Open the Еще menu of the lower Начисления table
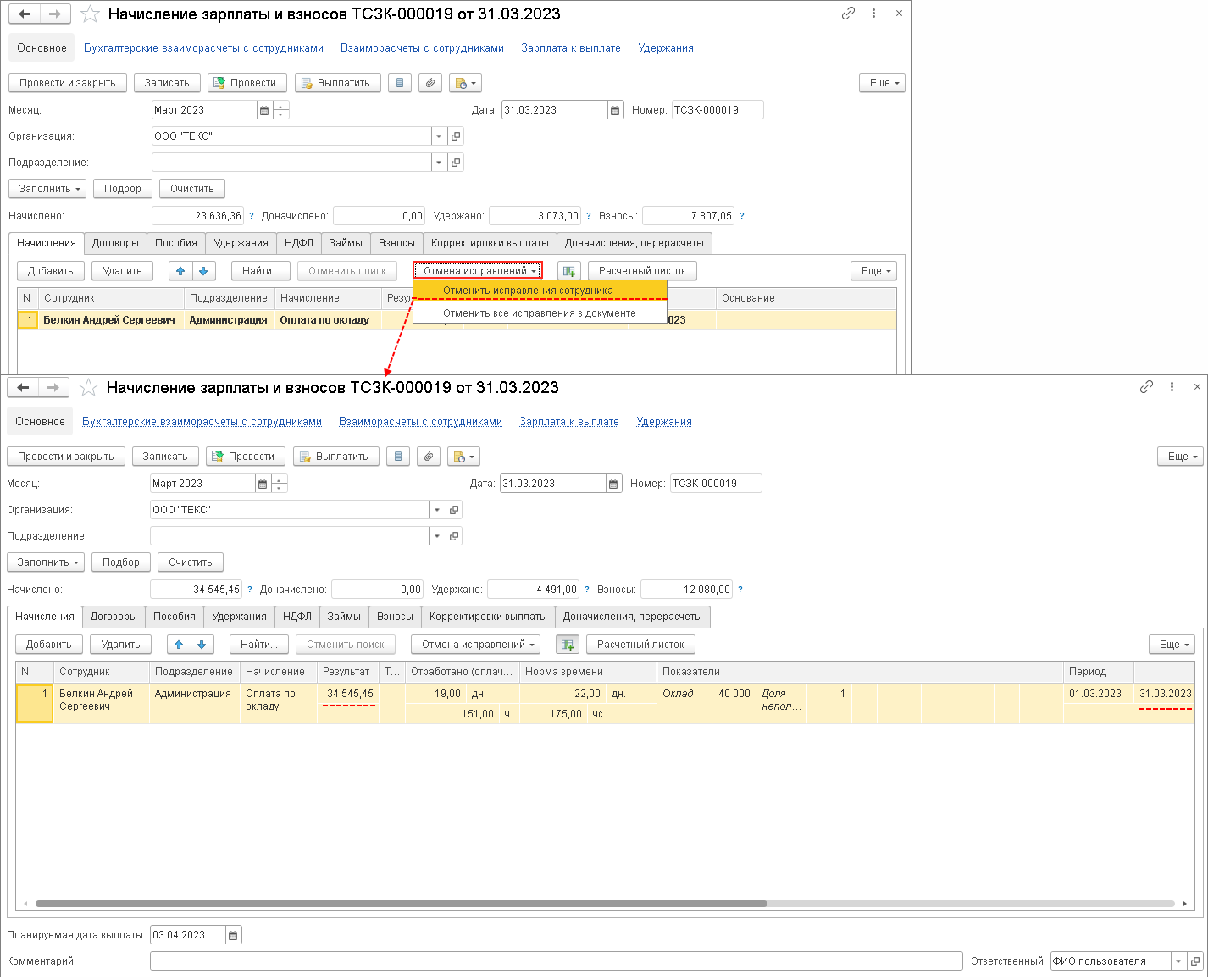This screenshot has height=980, width=1208. [x=1172, y=645]
